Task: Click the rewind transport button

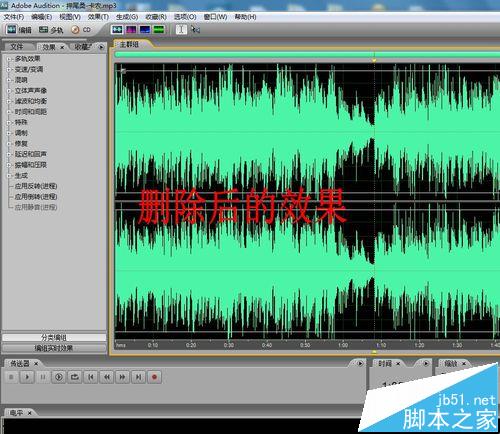Action: 107,377
